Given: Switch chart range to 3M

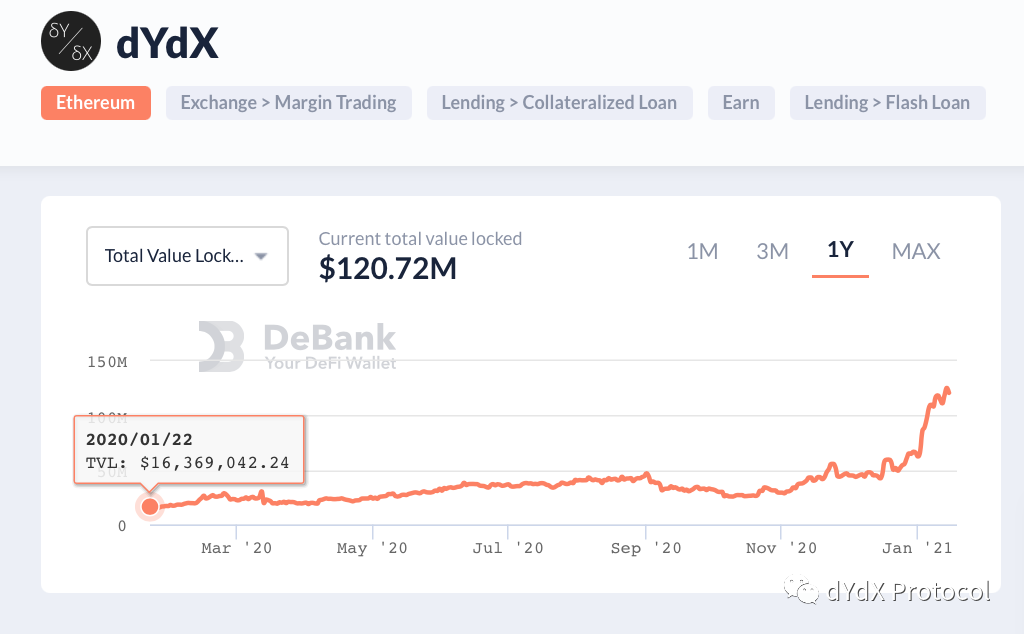Looking at the screenshot, I should click(773, 251).
